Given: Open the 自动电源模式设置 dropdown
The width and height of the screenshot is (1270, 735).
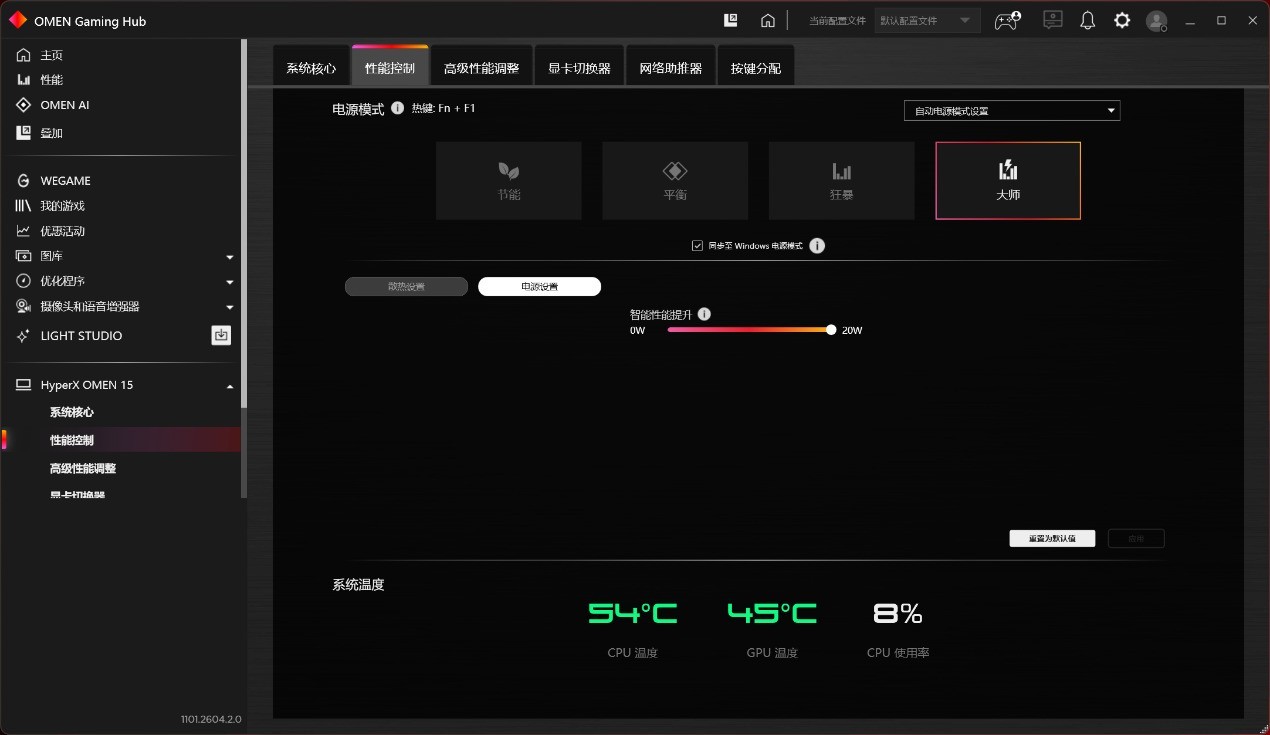Looking at the screenshot, I should 1012,111.
